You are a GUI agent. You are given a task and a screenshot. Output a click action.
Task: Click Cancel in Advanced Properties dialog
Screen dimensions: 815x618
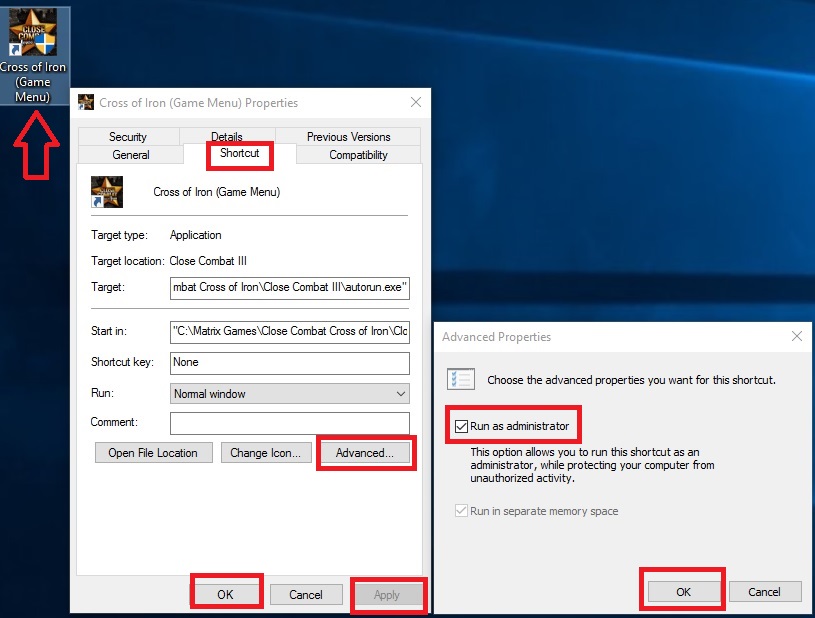[764, 591]
